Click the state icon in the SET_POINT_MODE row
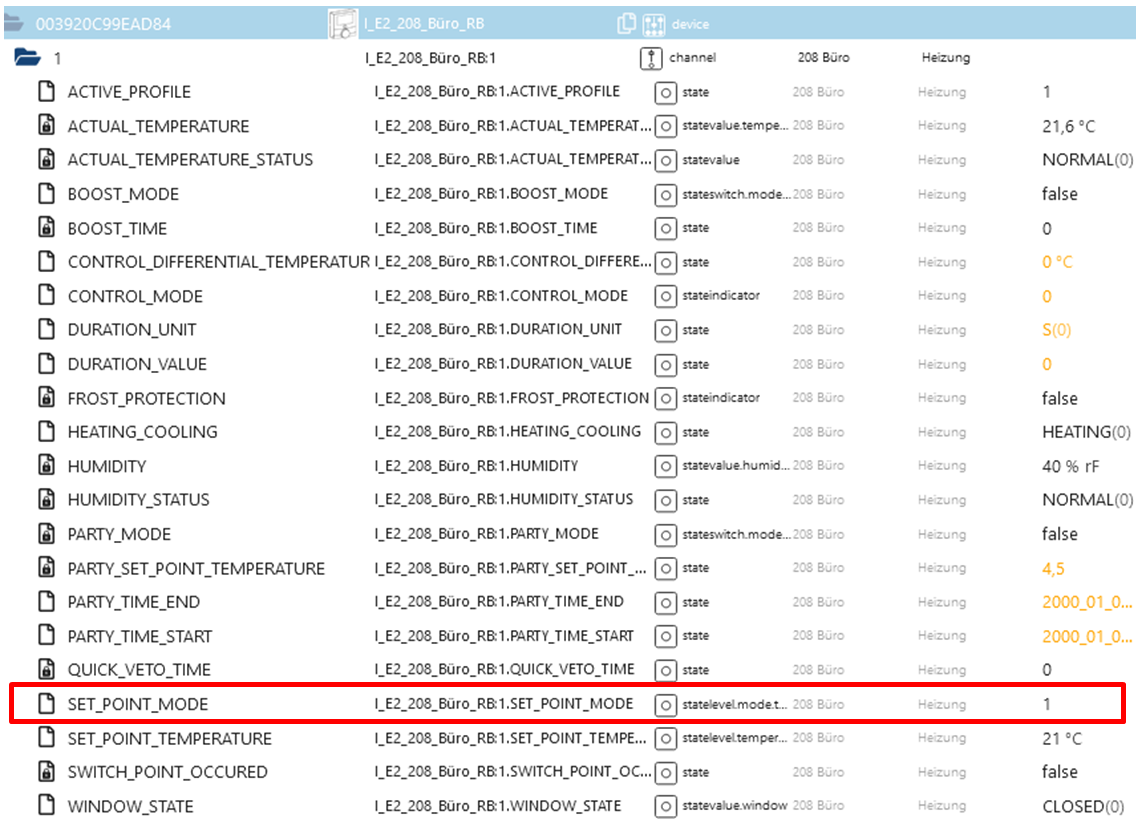The width and height of the screenshot is (1136, 824). (665, 704)
